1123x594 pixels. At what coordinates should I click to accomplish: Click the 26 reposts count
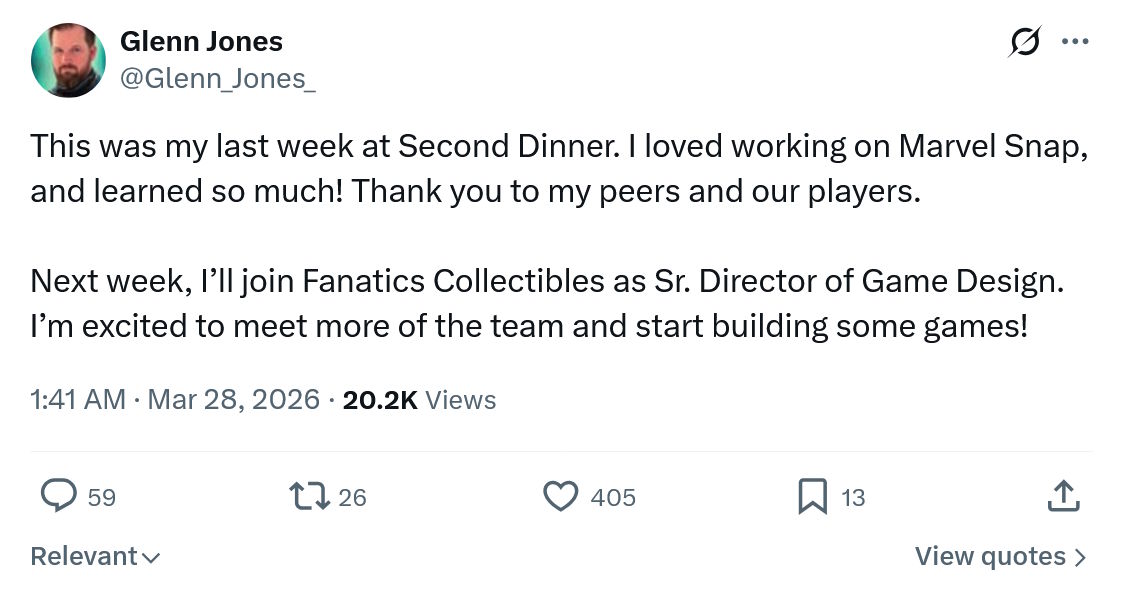click(x=352, y=497)
